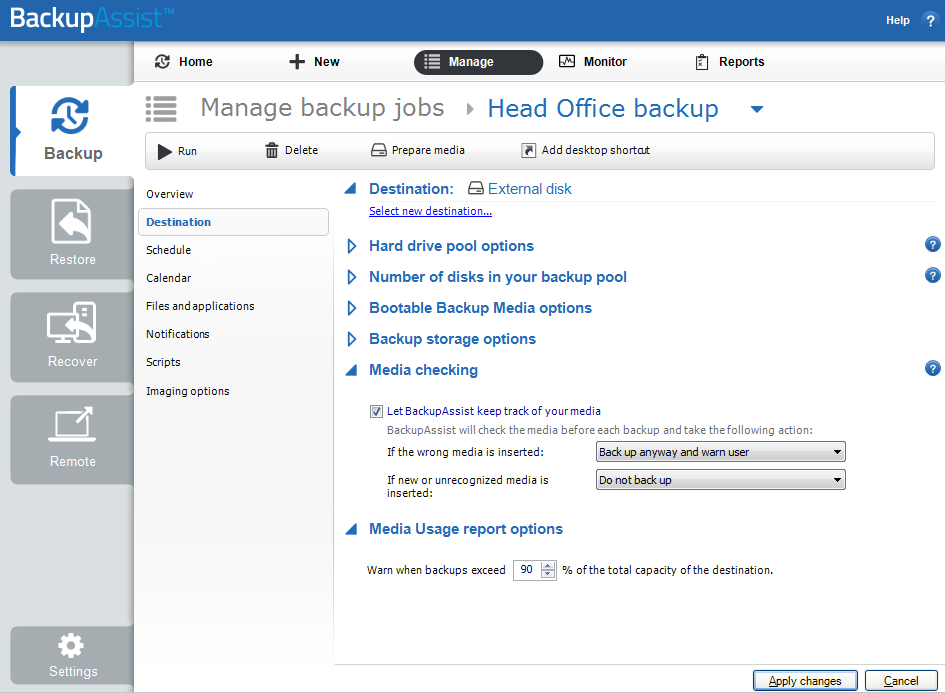Expand Backup storage options
This screenshot has height=693, width=945.
(352, 339)
